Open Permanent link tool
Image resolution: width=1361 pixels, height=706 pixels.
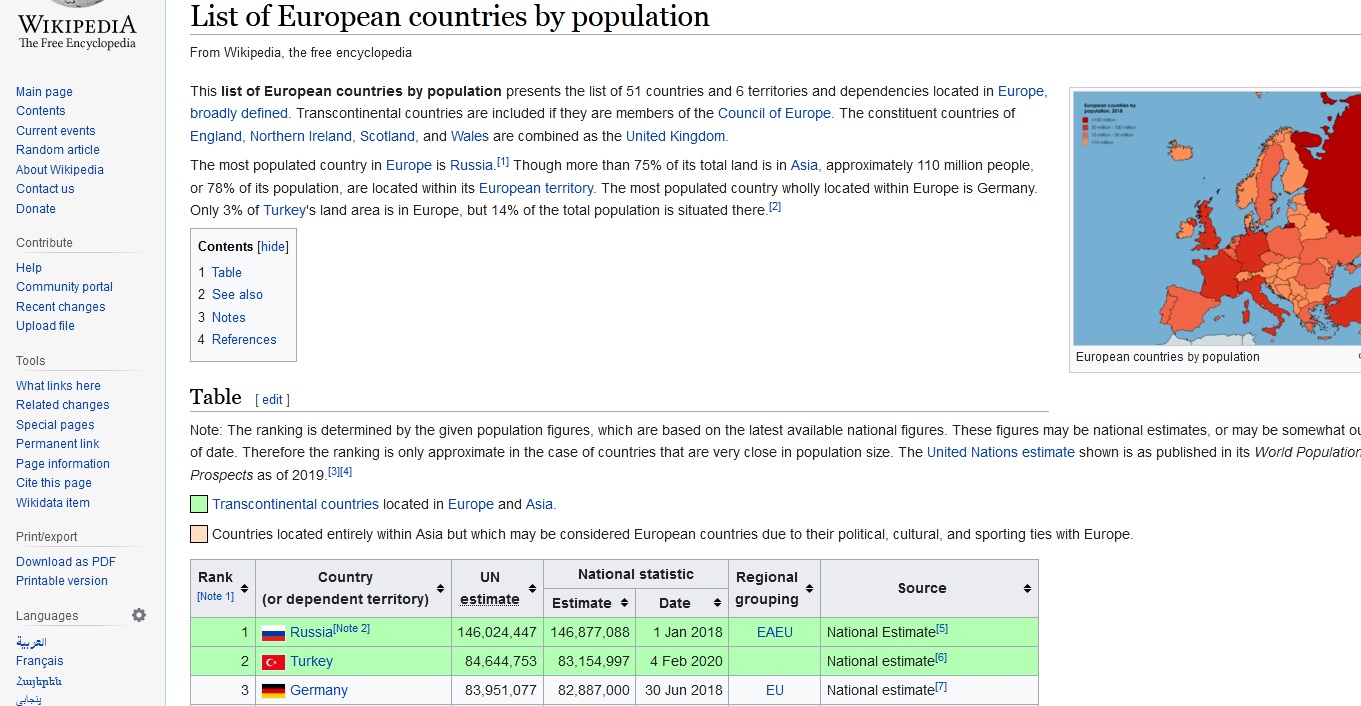58,444
